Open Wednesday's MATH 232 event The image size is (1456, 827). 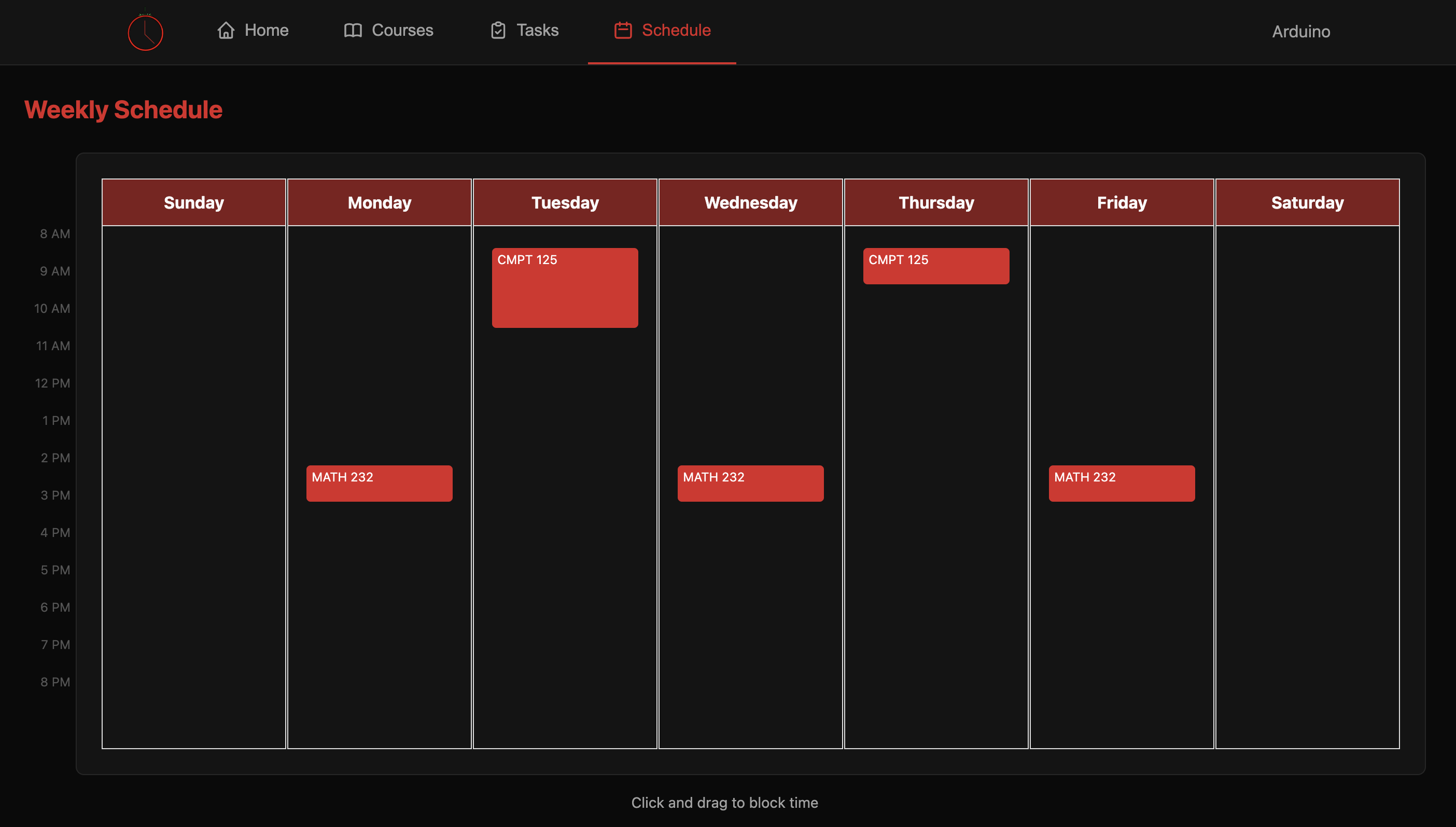(750, 484)
